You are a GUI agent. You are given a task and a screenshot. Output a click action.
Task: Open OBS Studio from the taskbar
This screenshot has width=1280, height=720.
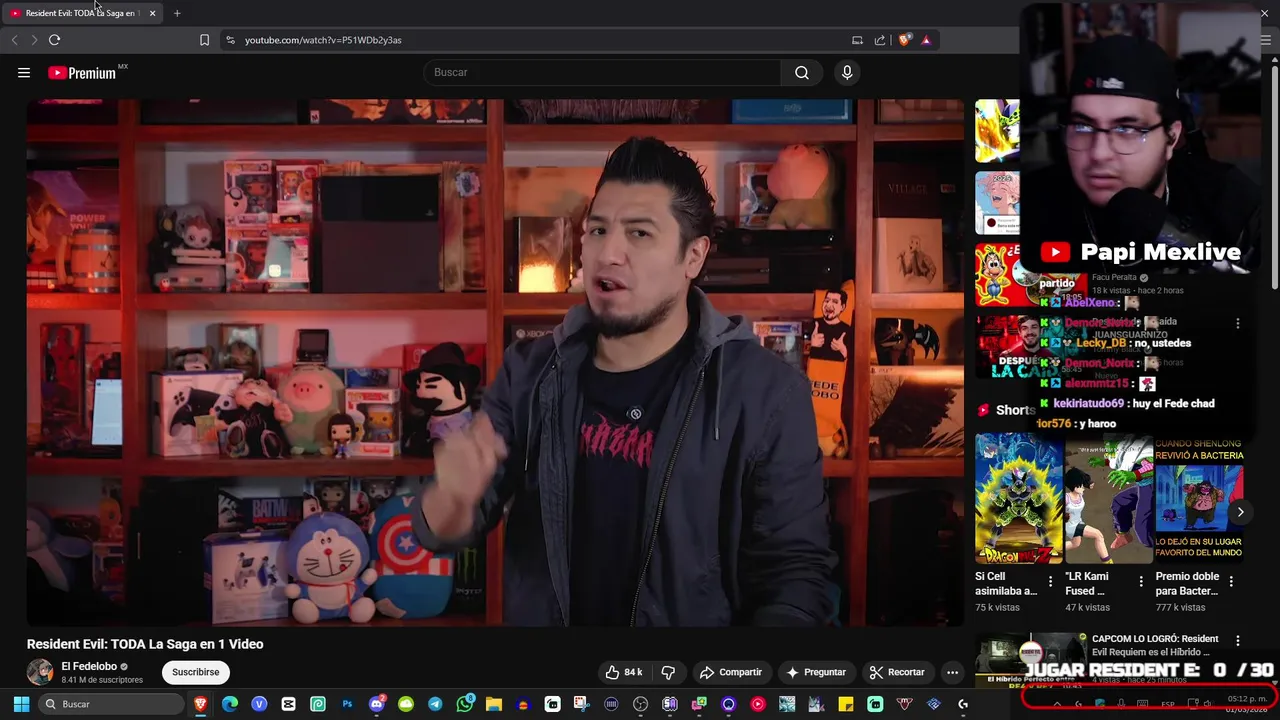(641, 704)
